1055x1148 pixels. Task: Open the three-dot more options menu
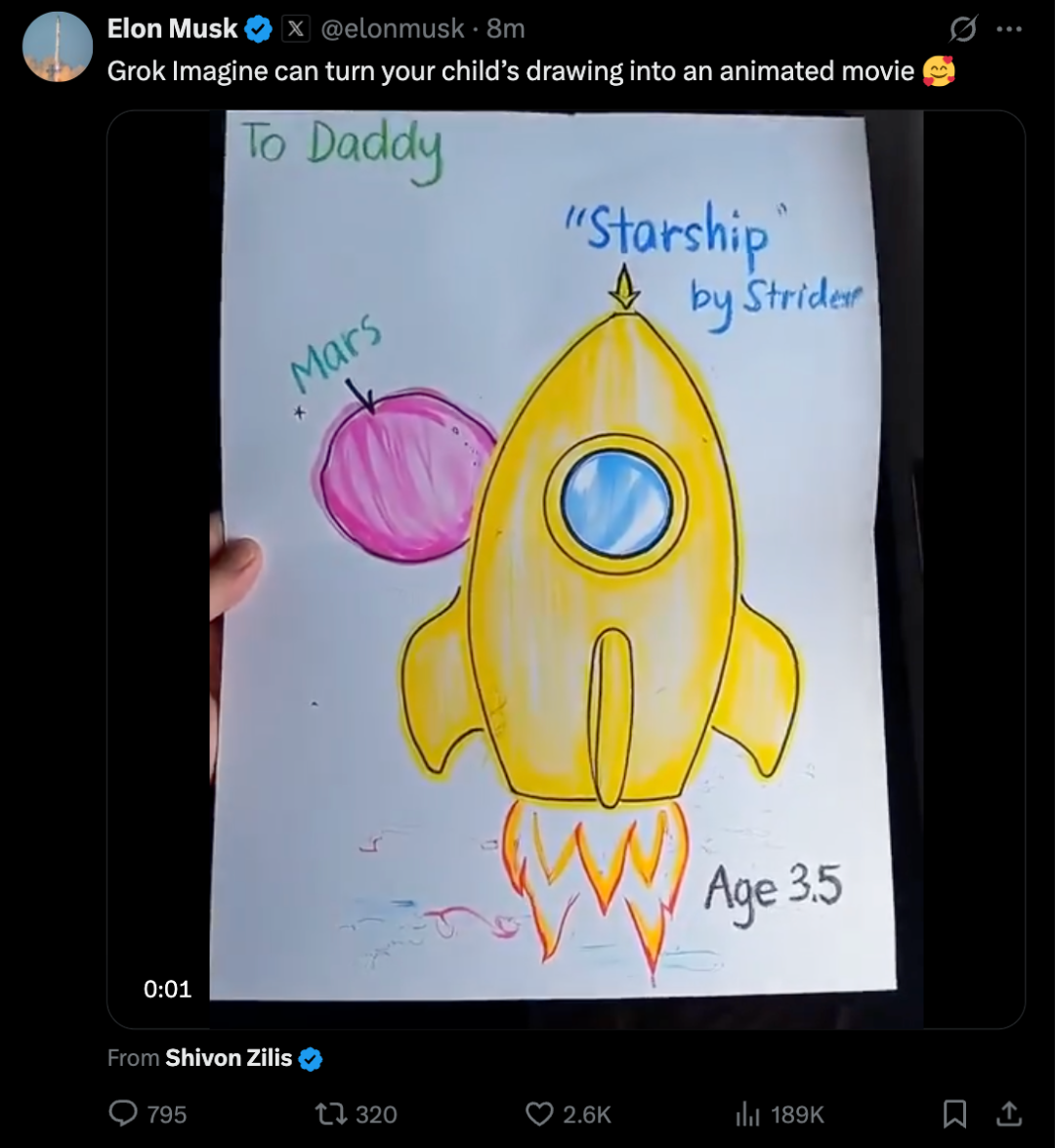click(1010, 30)
